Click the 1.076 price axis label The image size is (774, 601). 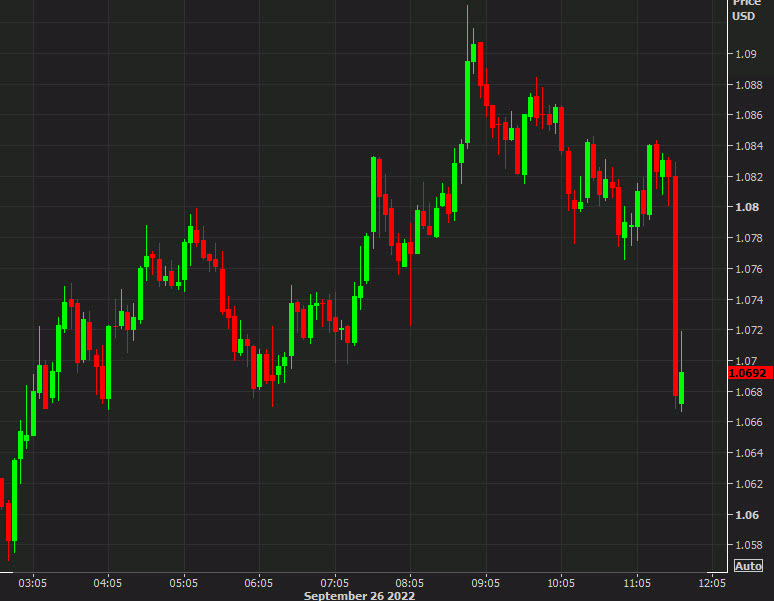pos(749,269)
